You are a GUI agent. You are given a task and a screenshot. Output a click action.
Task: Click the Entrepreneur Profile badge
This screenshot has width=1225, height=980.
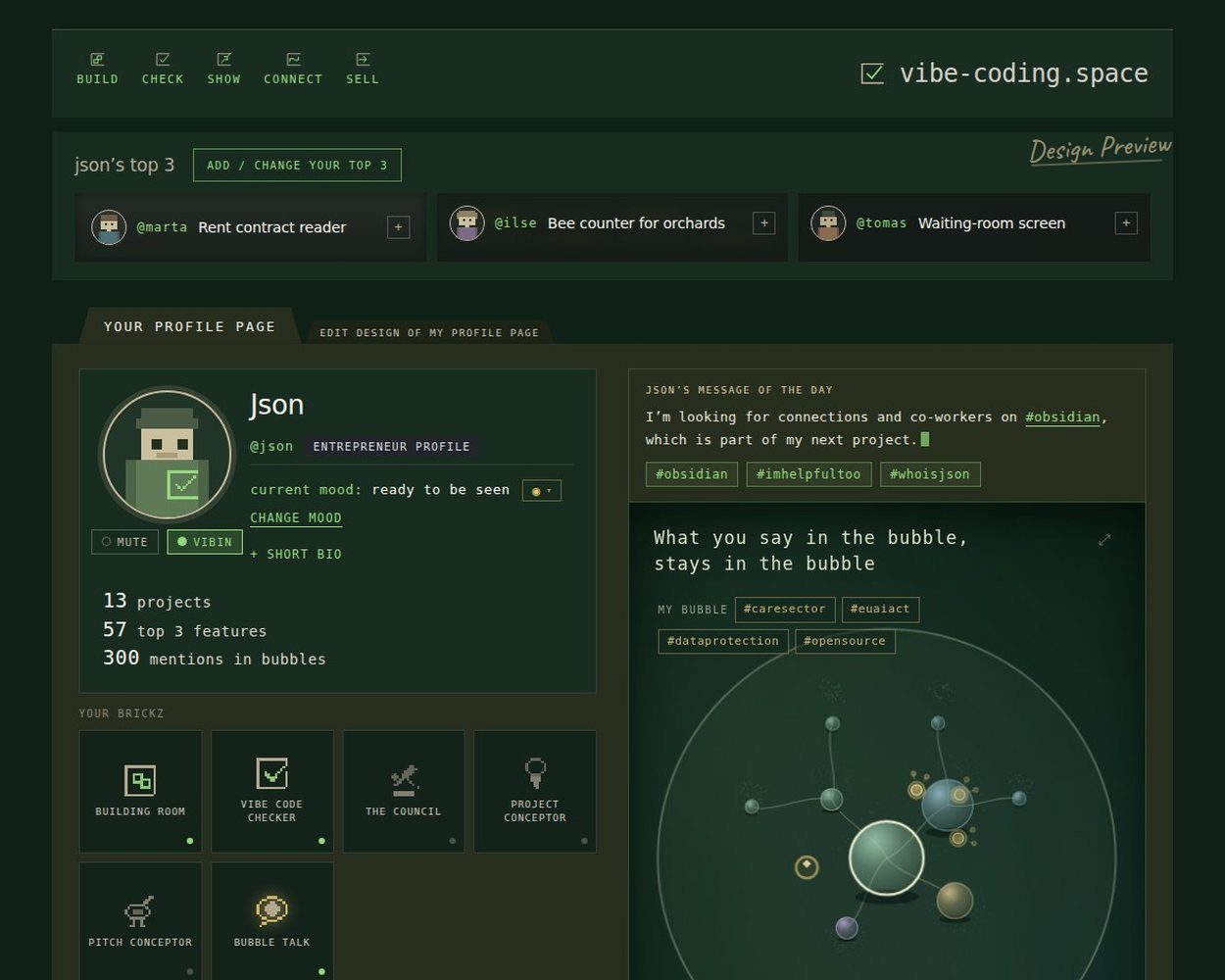click(391, 447)
